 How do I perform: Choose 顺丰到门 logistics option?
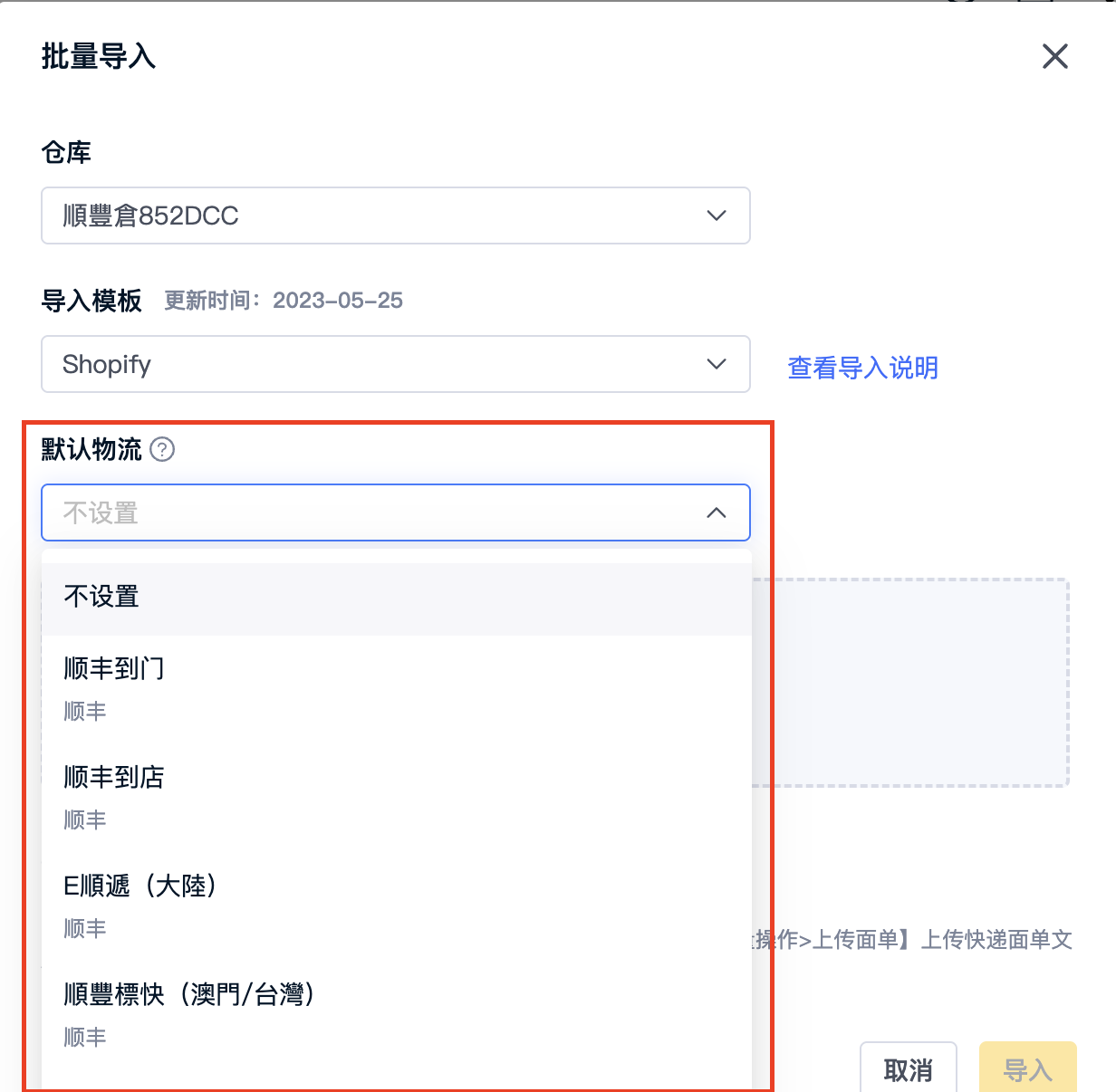(x=397, y=690)
